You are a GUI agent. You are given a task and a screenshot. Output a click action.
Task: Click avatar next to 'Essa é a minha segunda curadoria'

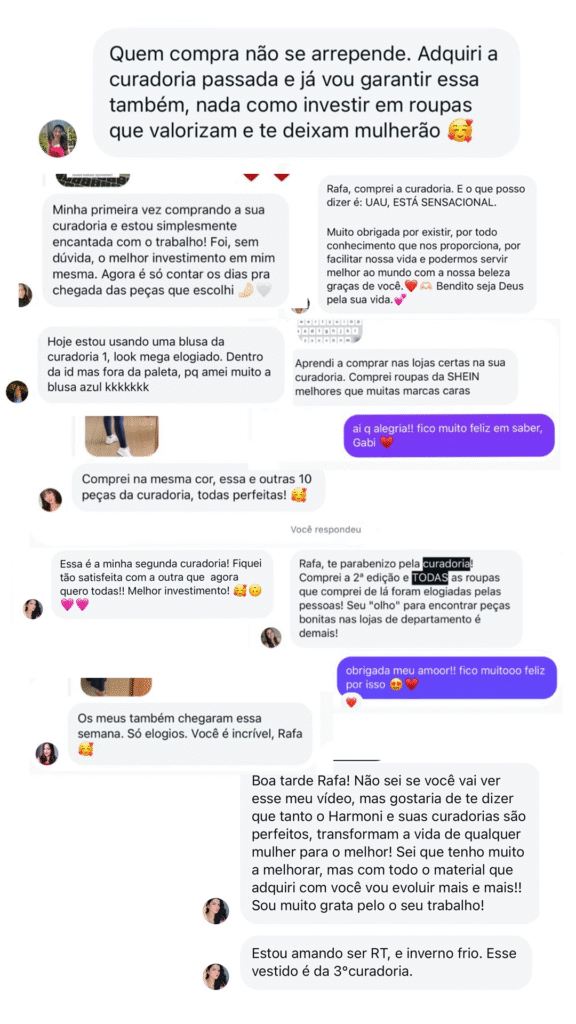pos(33,609)
